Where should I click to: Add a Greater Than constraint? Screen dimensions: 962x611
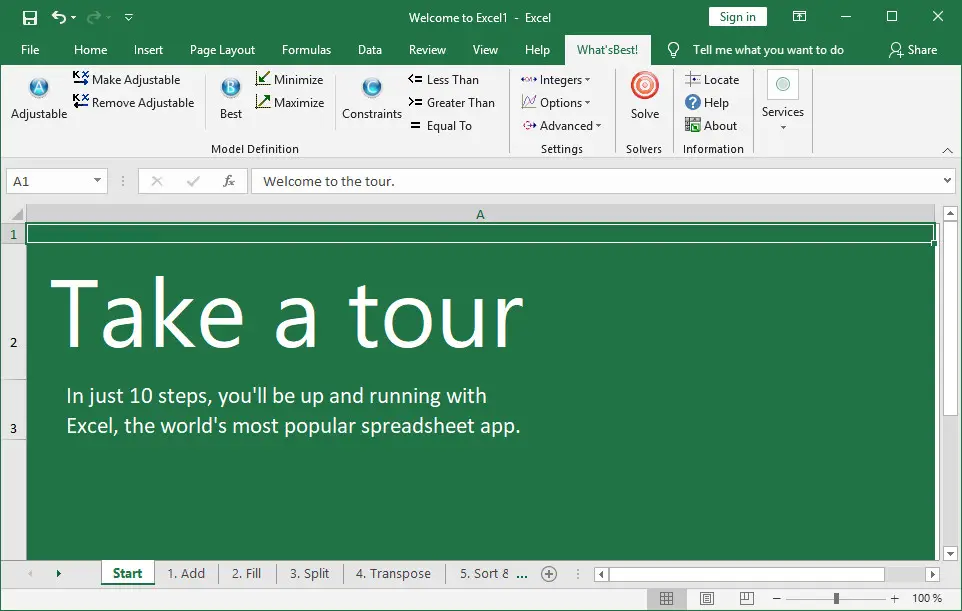(452, 102)
